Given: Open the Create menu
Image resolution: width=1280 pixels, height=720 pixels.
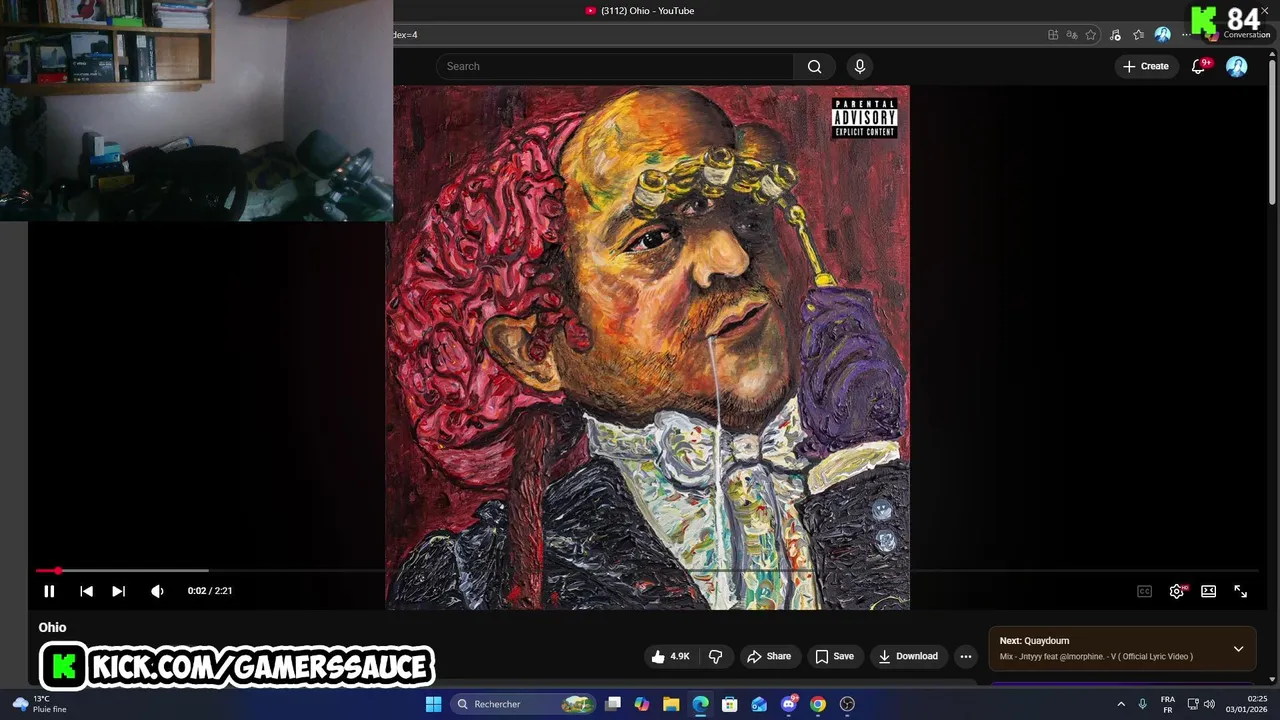Looking at the screenshot, I should 1146,66.
